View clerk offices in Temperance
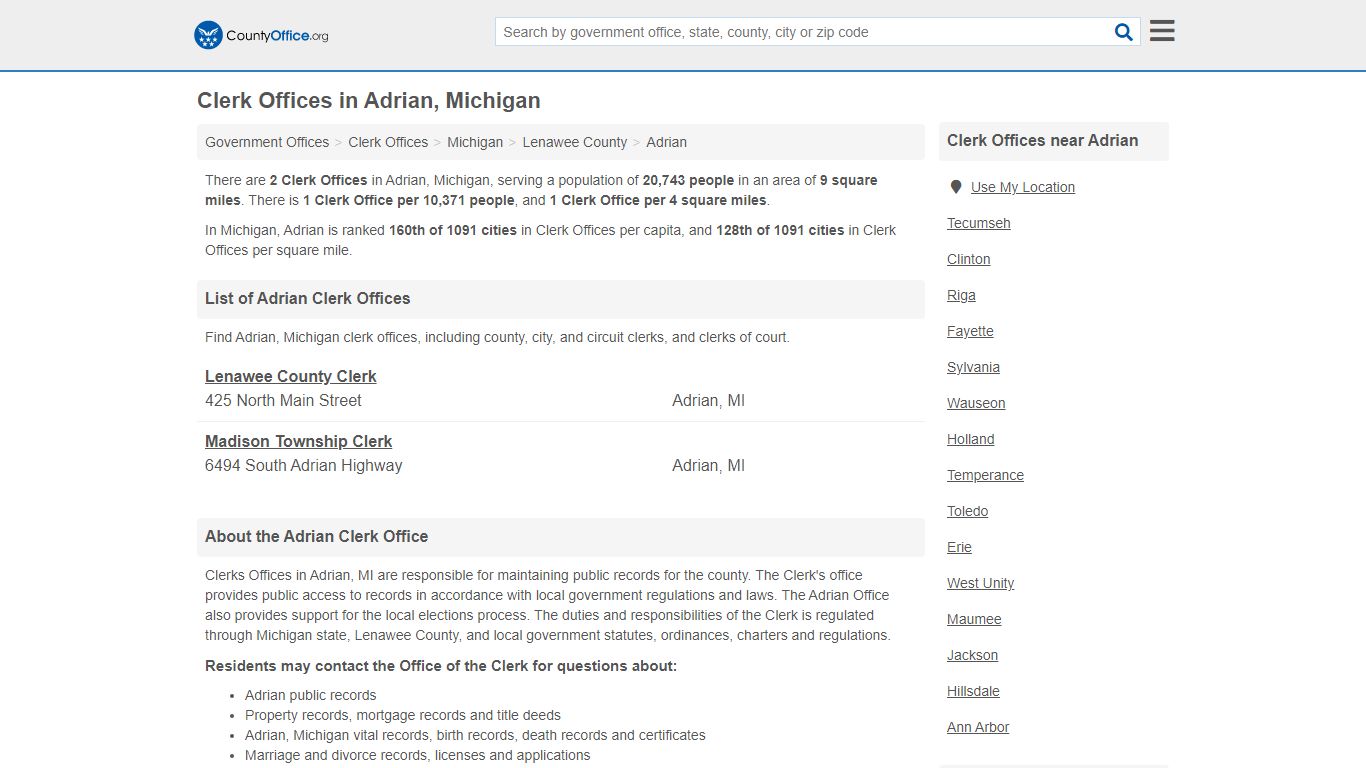Image resolution: width=1366 pixels, height=768 pixels. pyautogui.click(x=985, y=475)
